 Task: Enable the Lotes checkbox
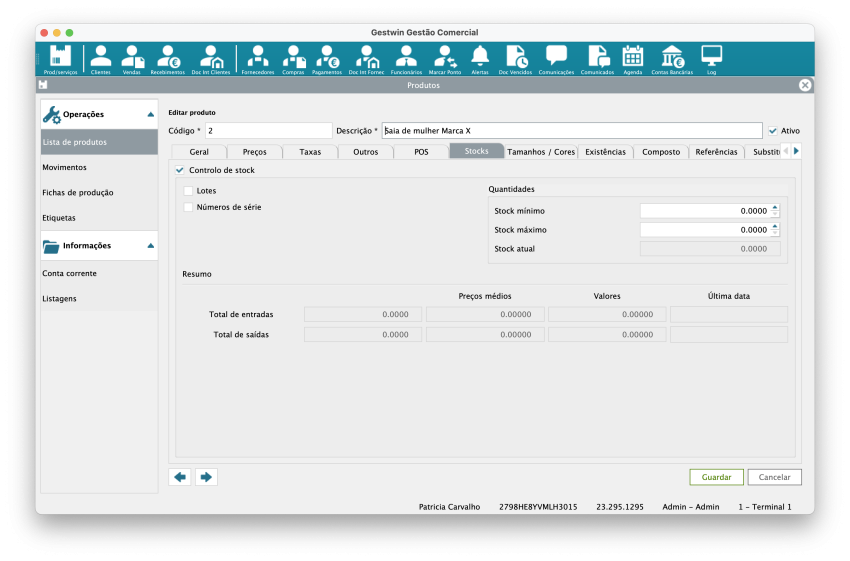(188, 190)
